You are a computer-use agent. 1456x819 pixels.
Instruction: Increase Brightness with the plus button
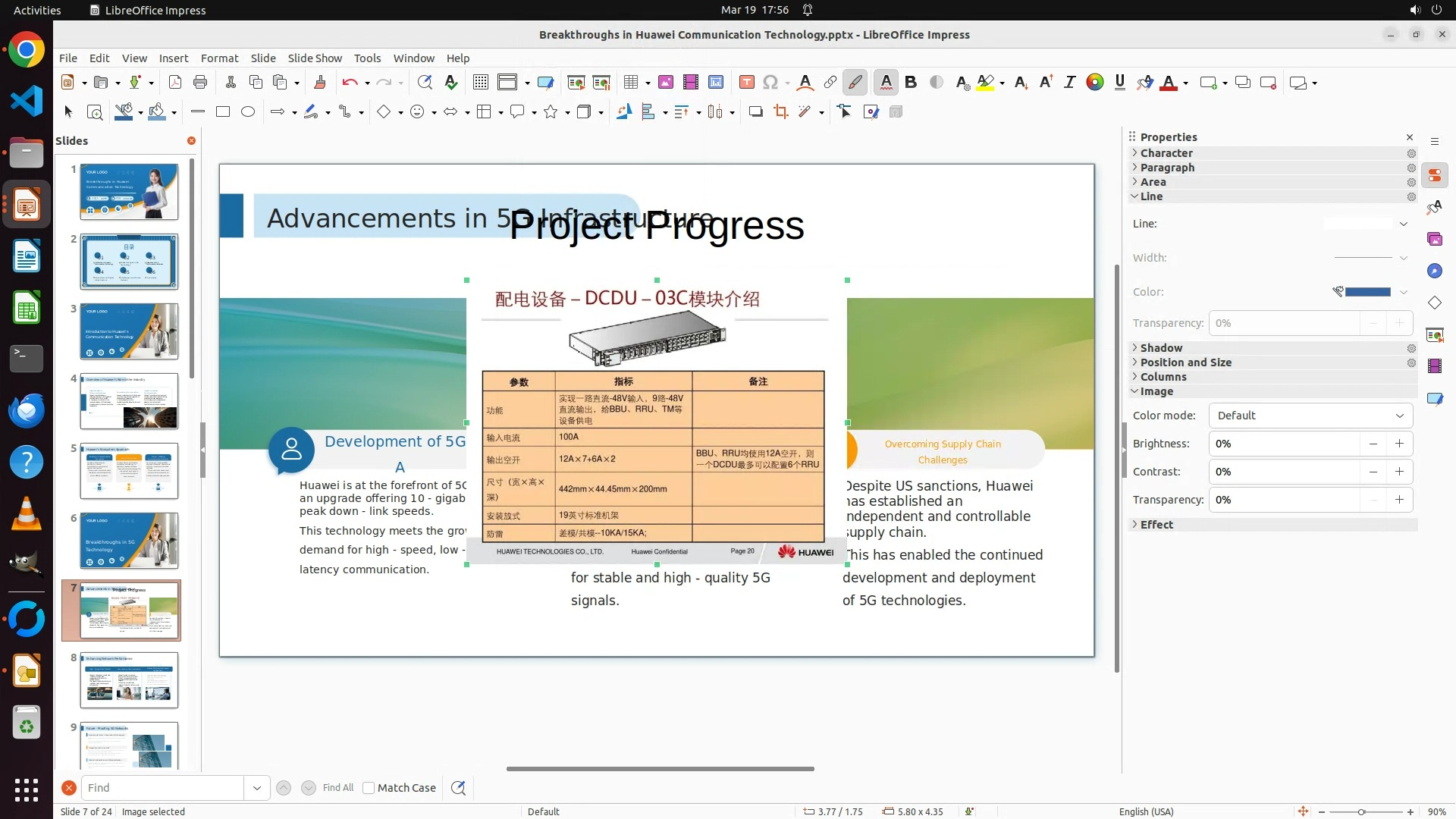[x=1399, y=444]
